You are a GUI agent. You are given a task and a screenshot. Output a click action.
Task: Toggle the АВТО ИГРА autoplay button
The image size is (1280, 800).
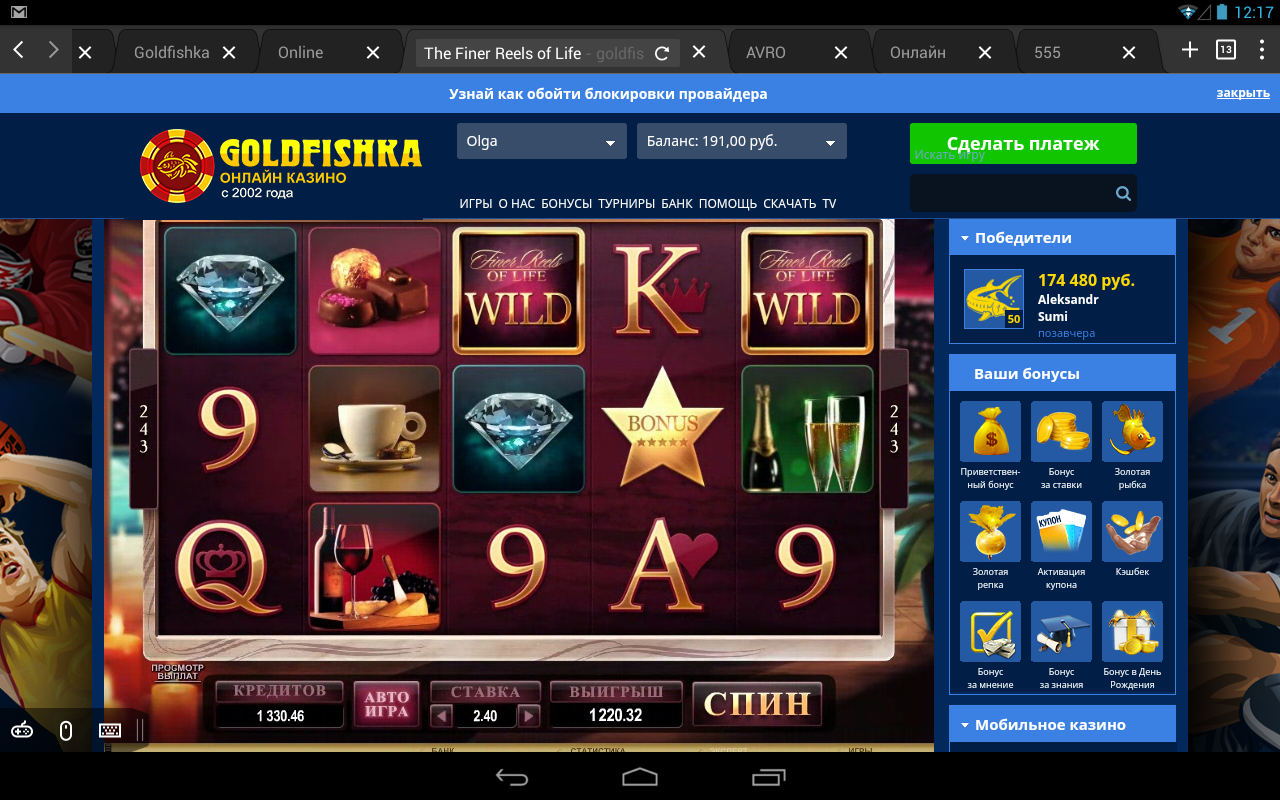pyautogui.click(x=387, y=704)
